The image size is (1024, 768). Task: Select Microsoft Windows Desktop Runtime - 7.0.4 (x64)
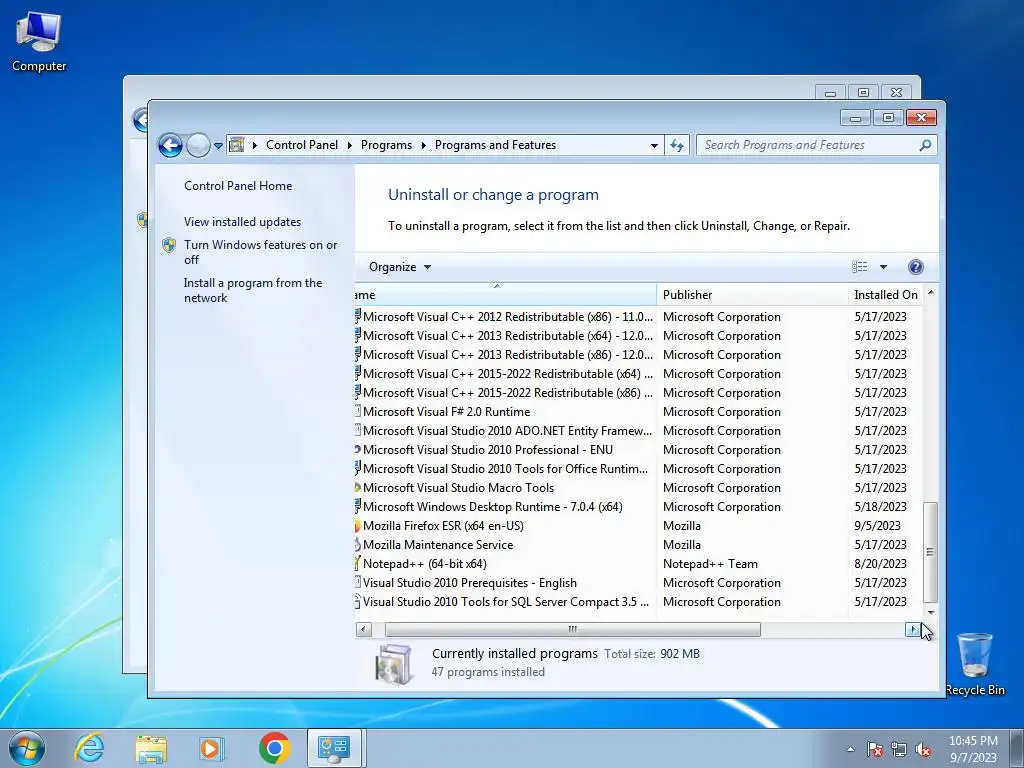point(639,507)
